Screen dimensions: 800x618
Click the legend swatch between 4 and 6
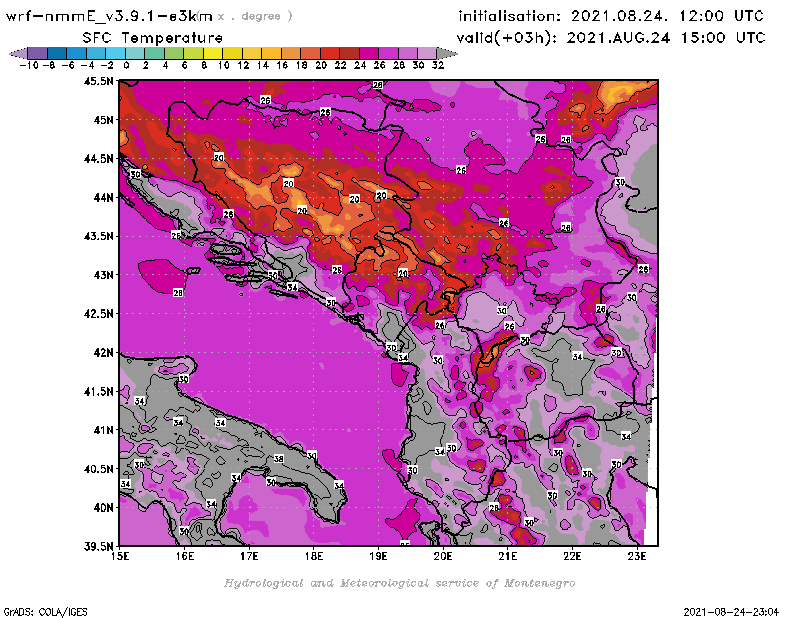tap(174, 53)
